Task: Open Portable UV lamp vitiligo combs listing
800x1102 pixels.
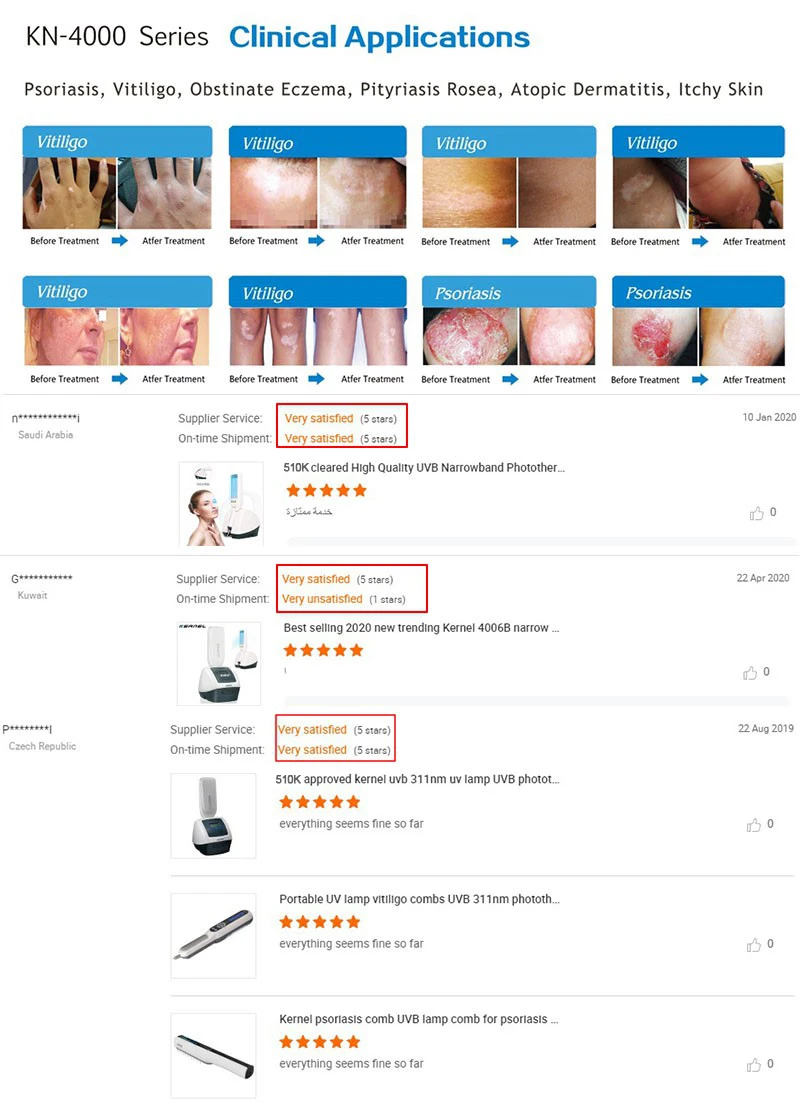Action: tap(420, 900)
